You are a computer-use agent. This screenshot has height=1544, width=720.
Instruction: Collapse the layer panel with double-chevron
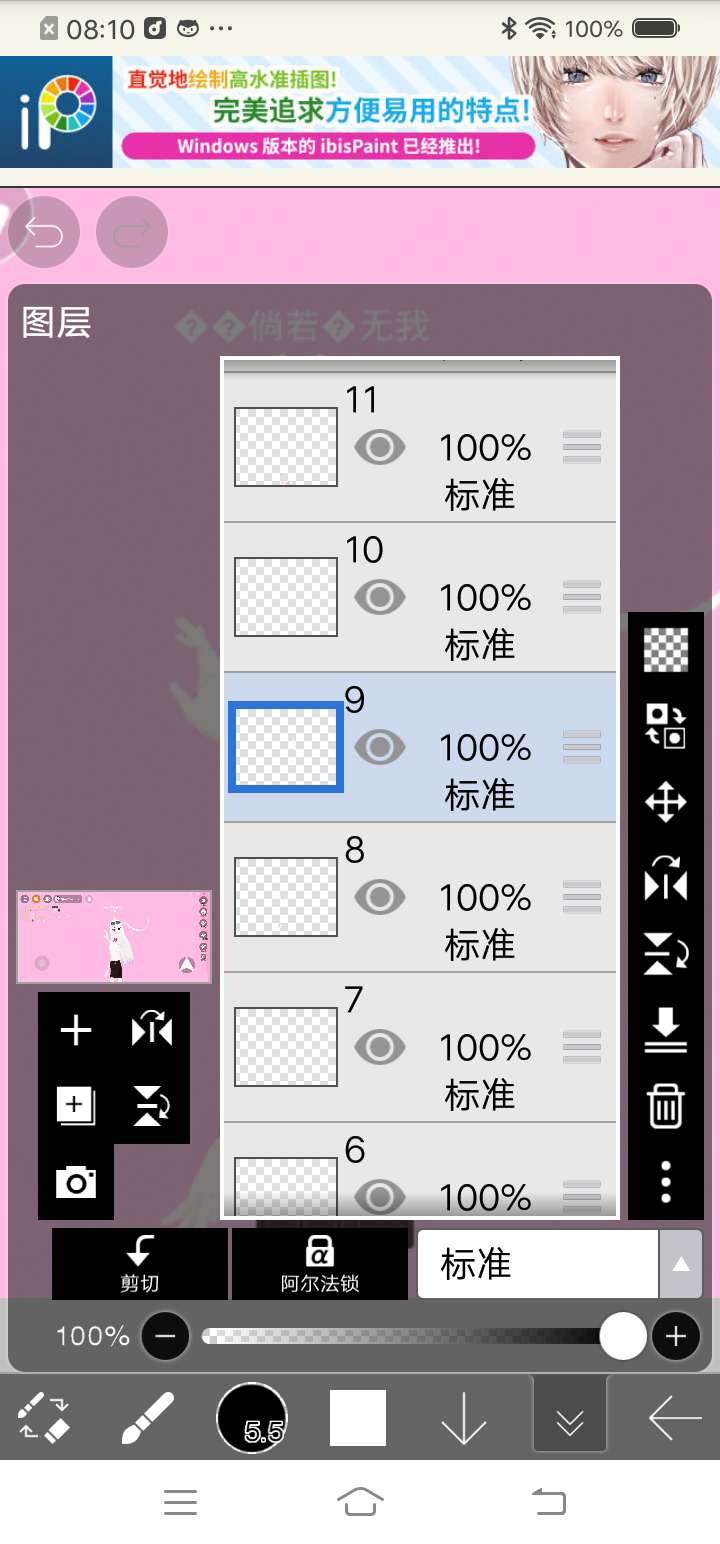570,1418
